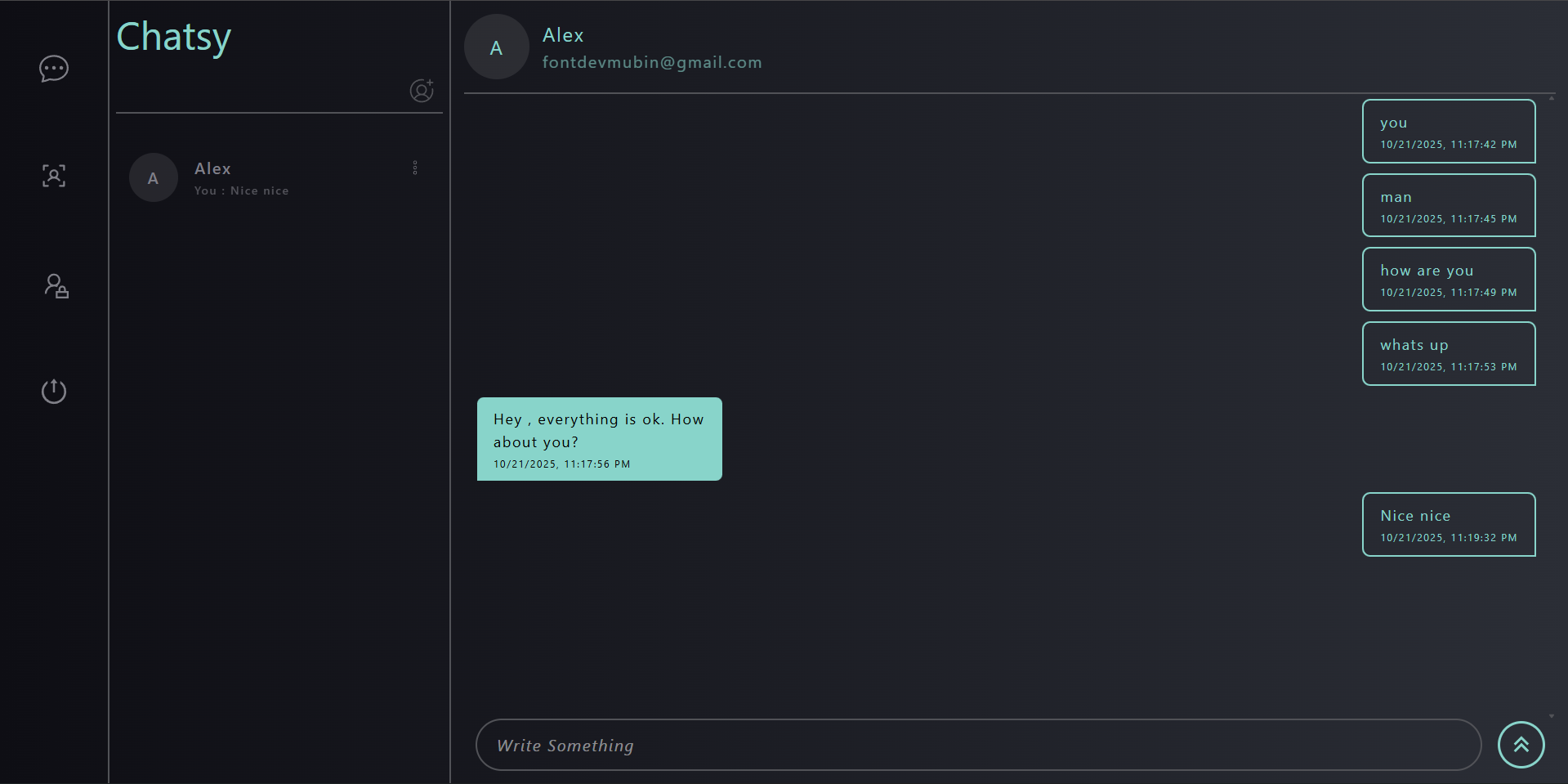Open three-dot options for Alex chat
This screenshot has height=784, width=1568.
click(415, 168)
